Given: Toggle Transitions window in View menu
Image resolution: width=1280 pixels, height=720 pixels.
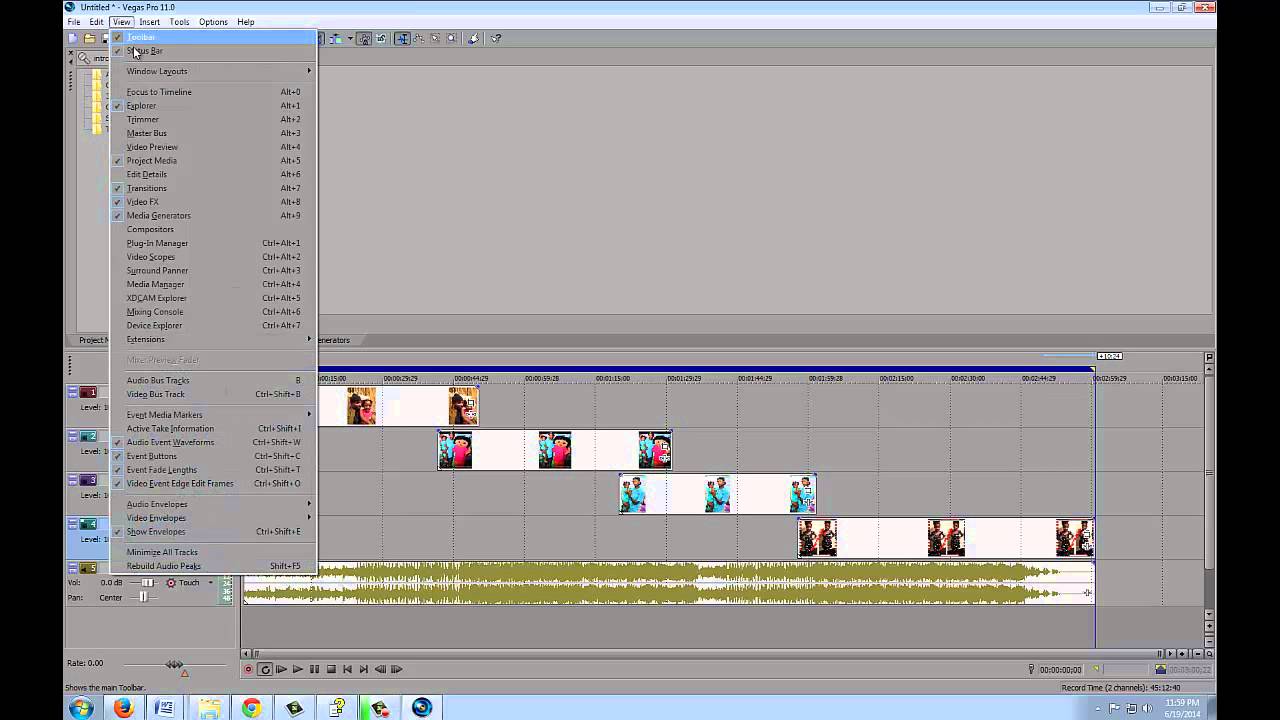Looking at the screenshot, I should [x=214, y=188].
